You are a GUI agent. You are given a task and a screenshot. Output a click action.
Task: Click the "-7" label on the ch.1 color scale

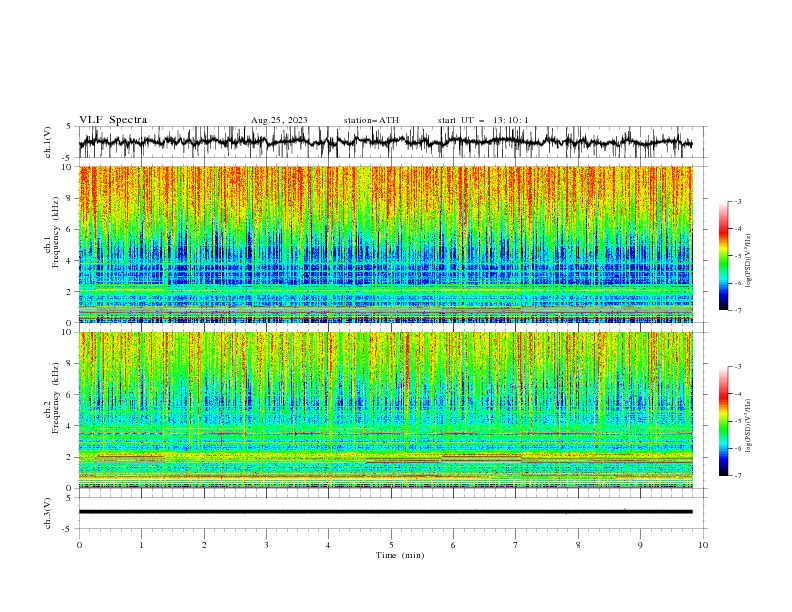click(738, 310)
